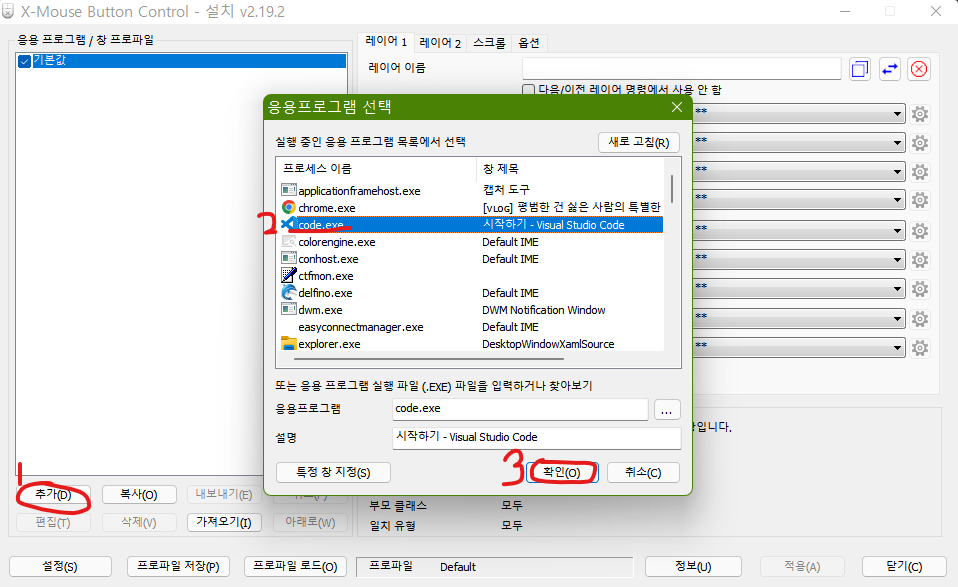
Task: Switch to the 레이어 2 tab
Action: (x=440, y=43)
